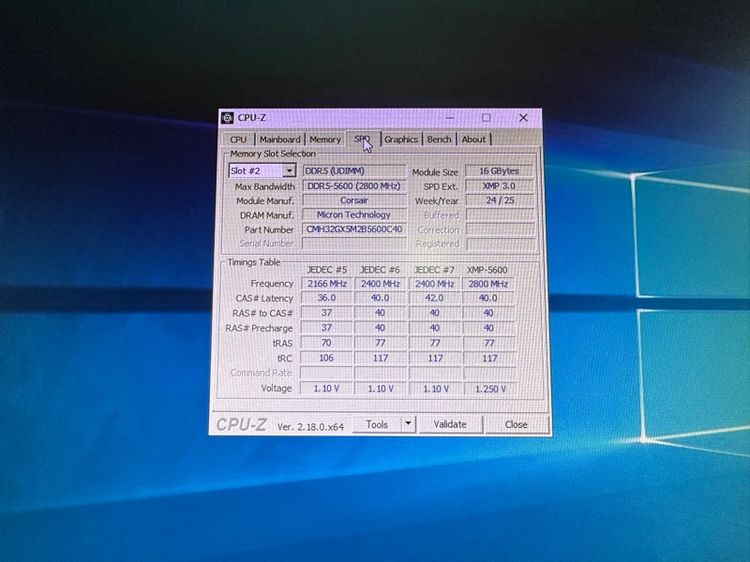Click the Micron Technology DRAM value
Image resolution: width=750 pixels, height=562 pixels.
point(354,215)
